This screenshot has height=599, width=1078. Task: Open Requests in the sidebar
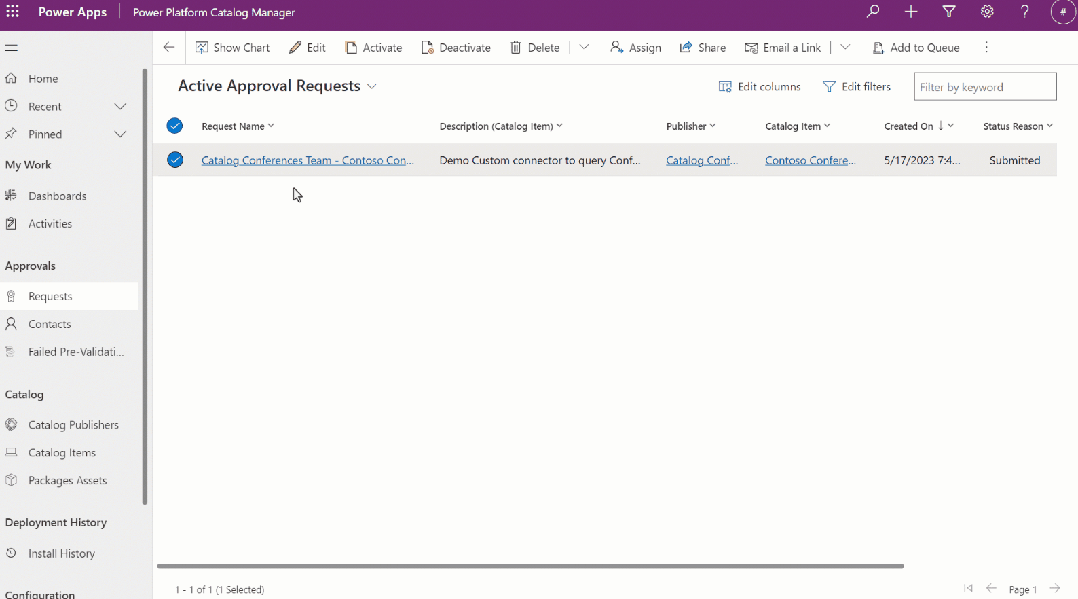click(x=69, y=296)
